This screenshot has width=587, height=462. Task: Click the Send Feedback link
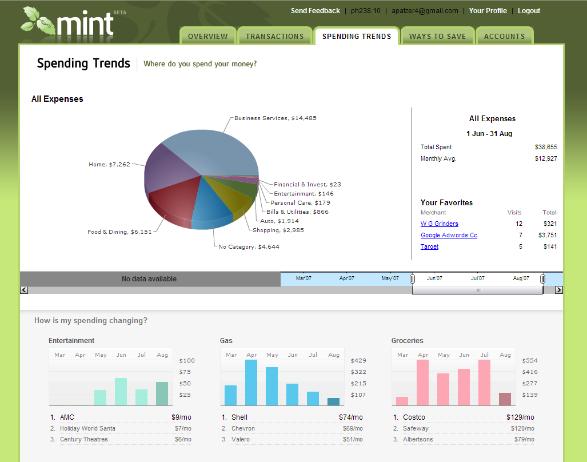click(315, 11)
